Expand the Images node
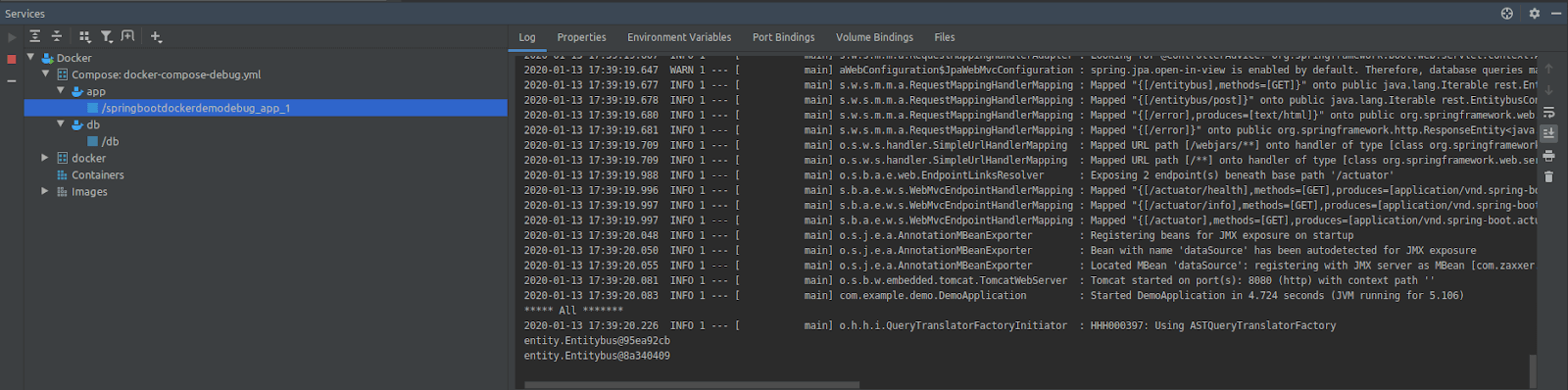 (45, 191)
